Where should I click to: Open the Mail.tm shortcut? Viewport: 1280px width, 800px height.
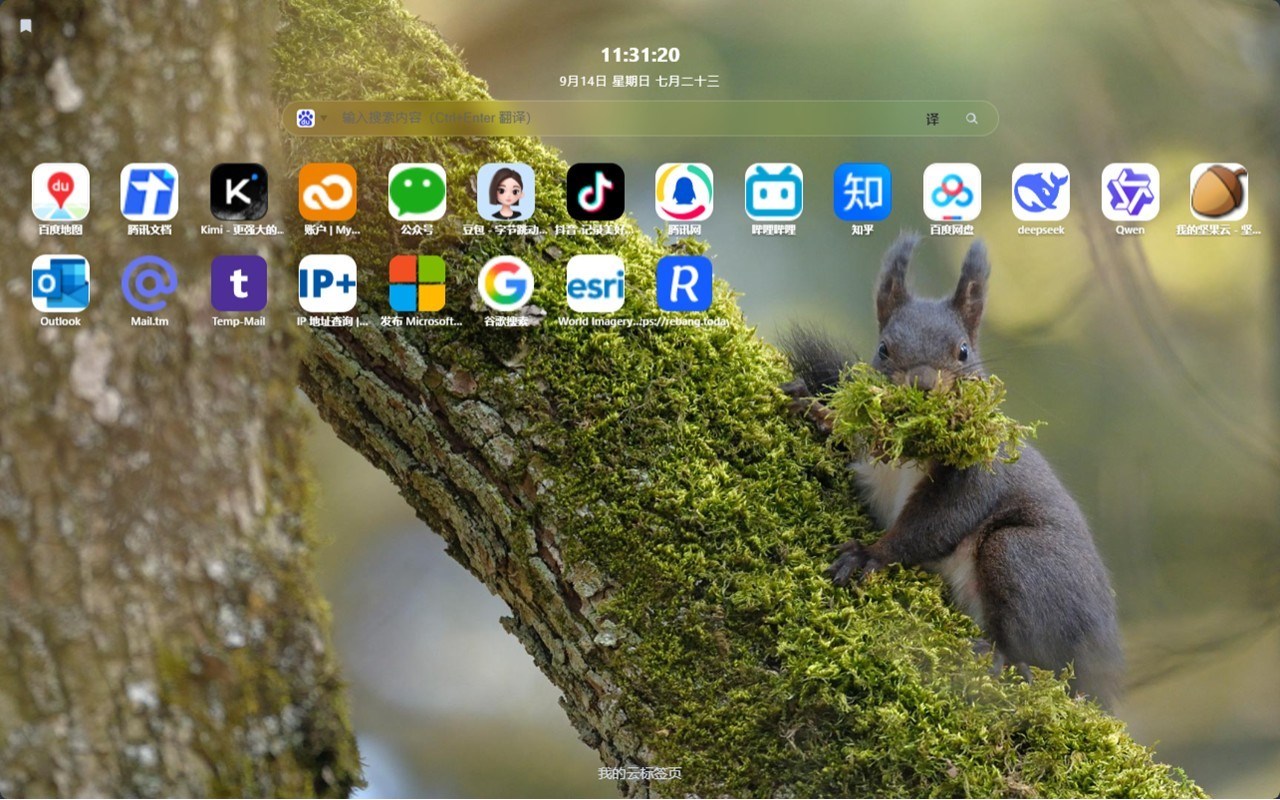[x=150, y=284]
